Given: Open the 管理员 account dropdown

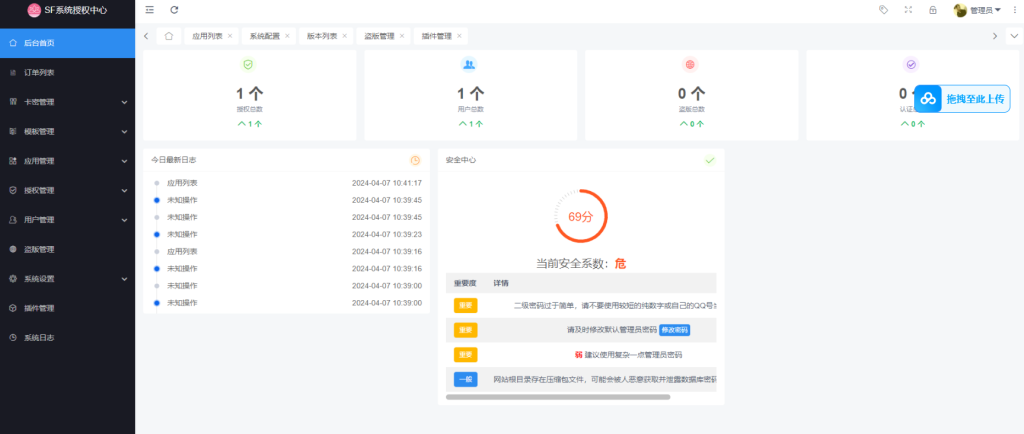Looking at the screenshot, I should 985,10.
